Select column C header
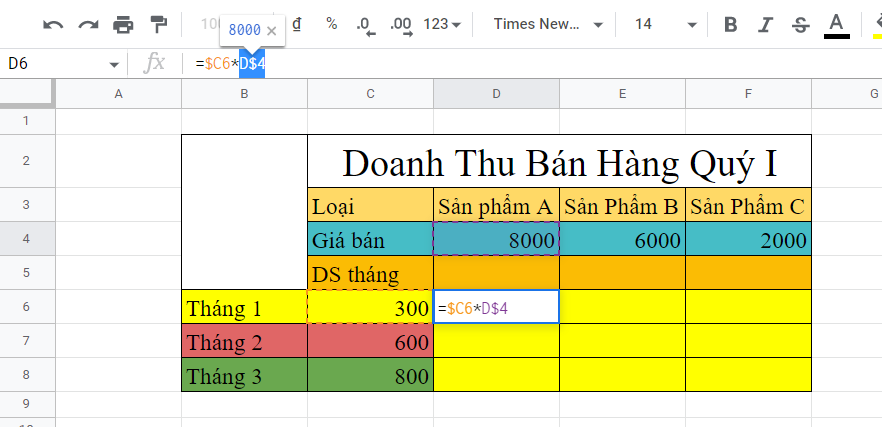882x427 pixels. pos(370,94)
